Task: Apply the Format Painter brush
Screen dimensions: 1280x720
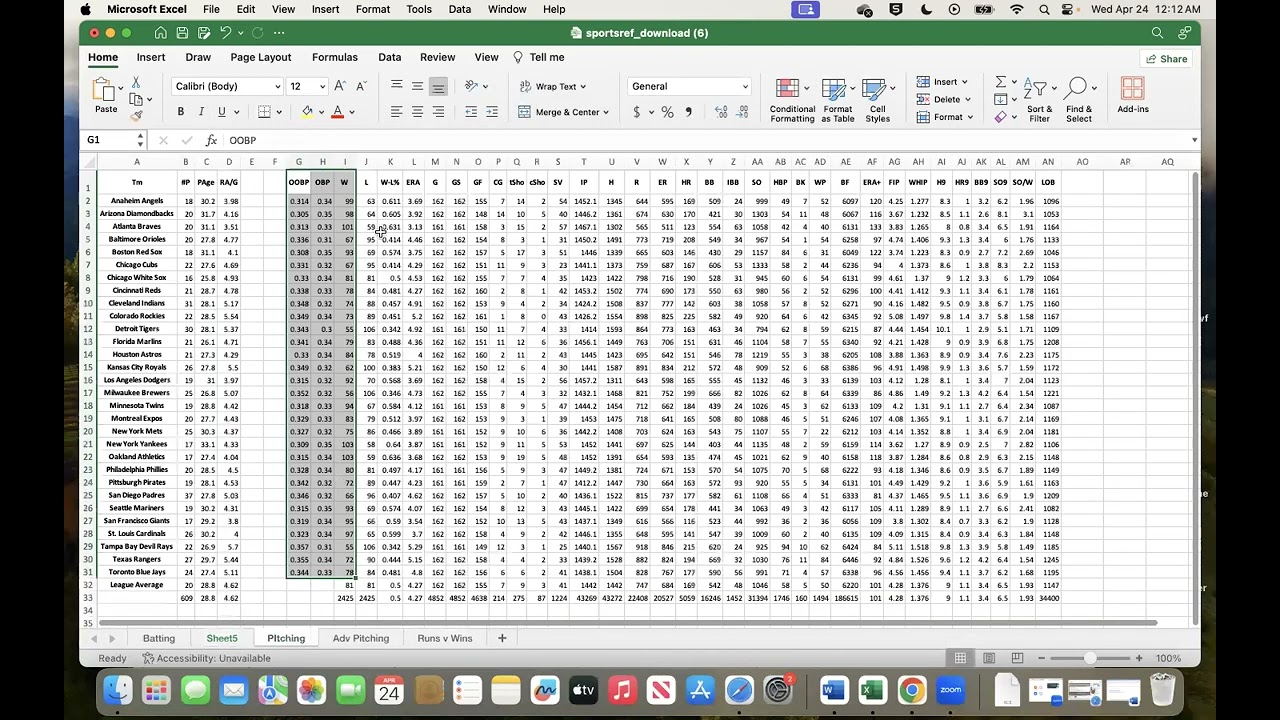Action: point(136,115)
